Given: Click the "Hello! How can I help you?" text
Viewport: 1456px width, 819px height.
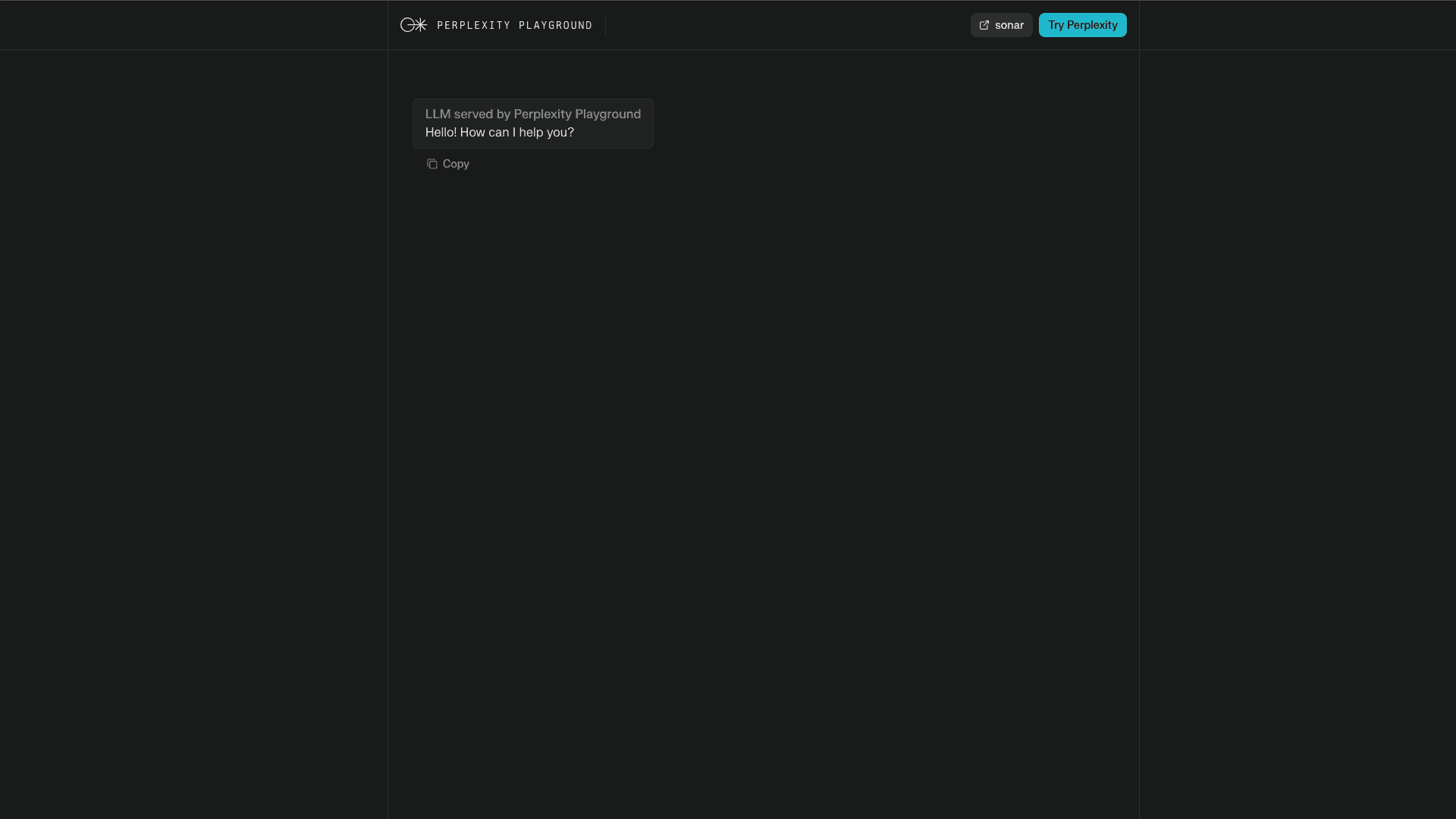Looking at the screenshot, I should pos(499,133).
